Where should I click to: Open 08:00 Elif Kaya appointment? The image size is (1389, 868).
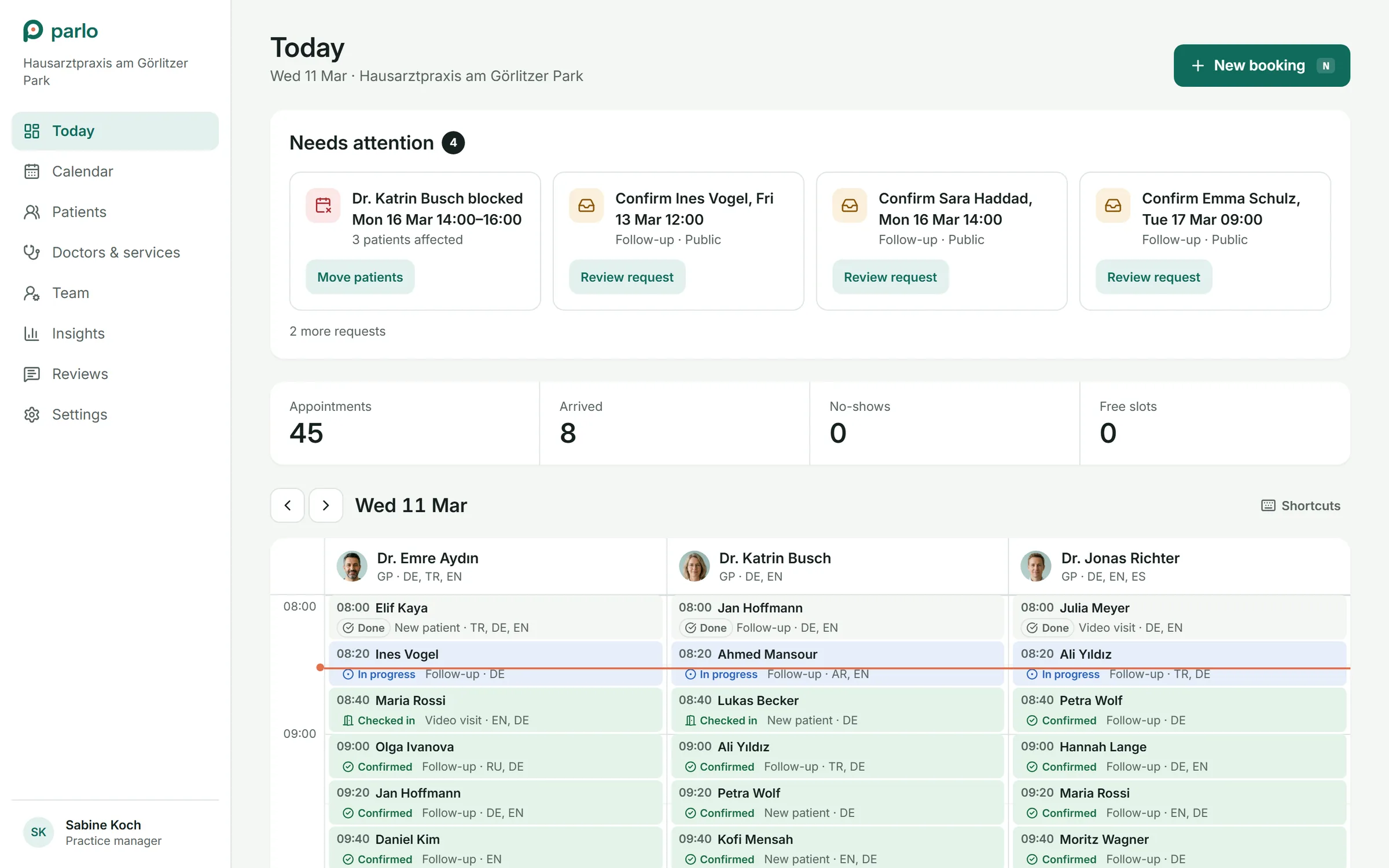[495, 617]
